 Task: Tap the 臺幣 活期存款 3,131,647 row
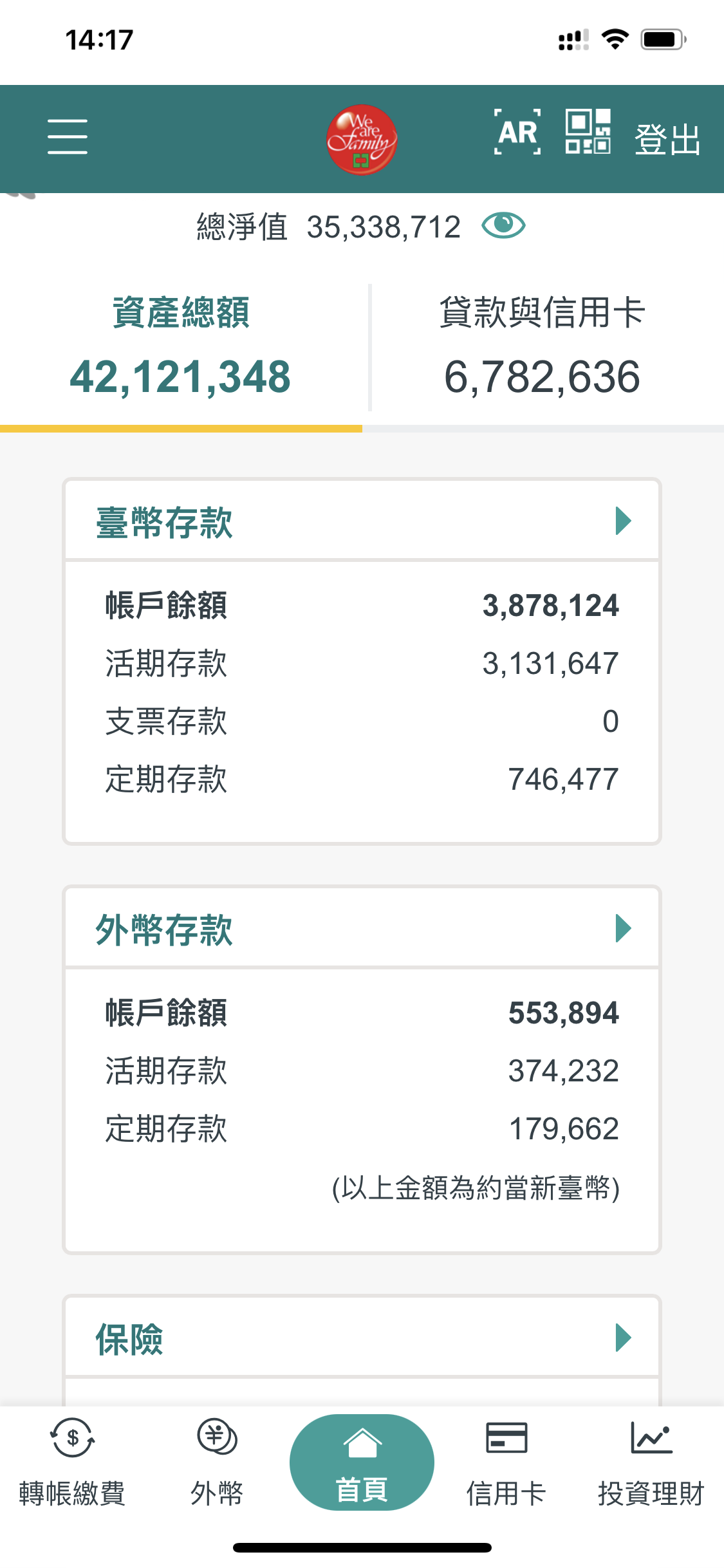362,664
